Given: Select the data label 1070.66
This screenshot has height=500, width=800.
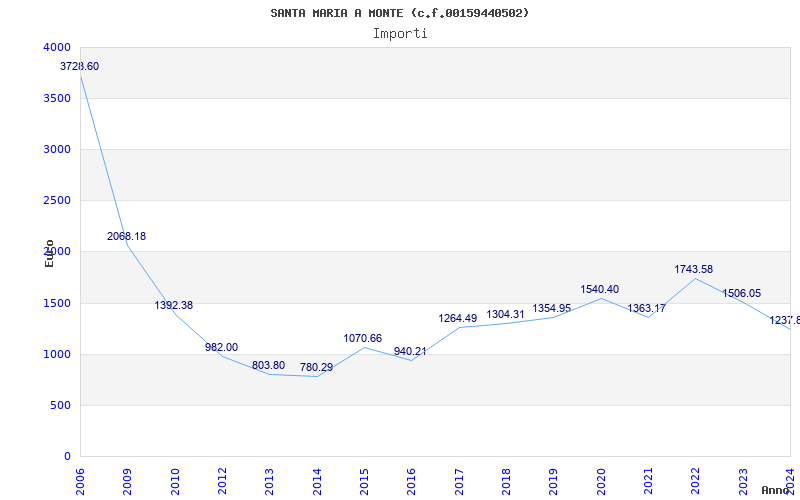Looking at the screenshot, I should coord(363,338).
